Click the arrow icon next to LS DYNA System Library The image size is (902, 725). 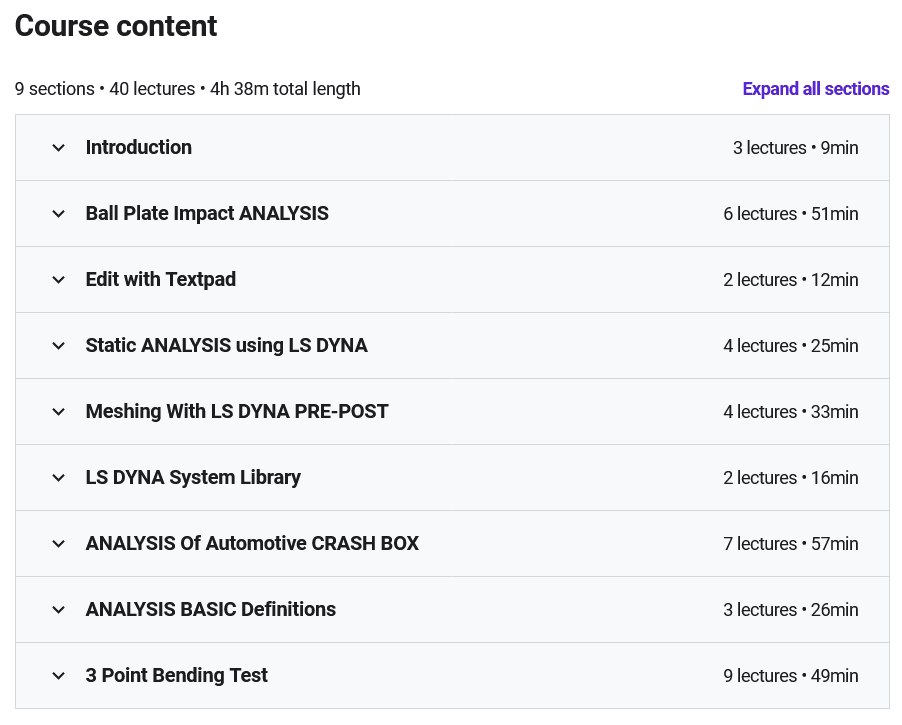(x=59, y=478)
